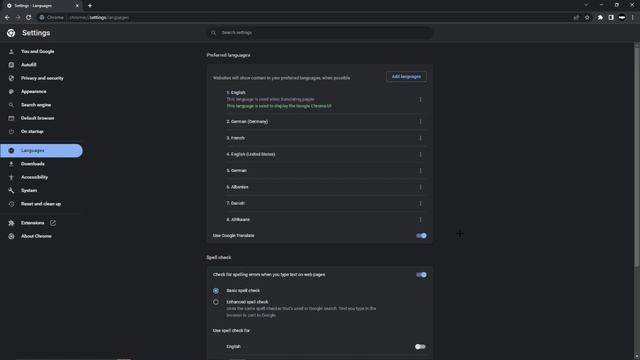
Task: Click the Add languages button
Action: pos(406,77)
